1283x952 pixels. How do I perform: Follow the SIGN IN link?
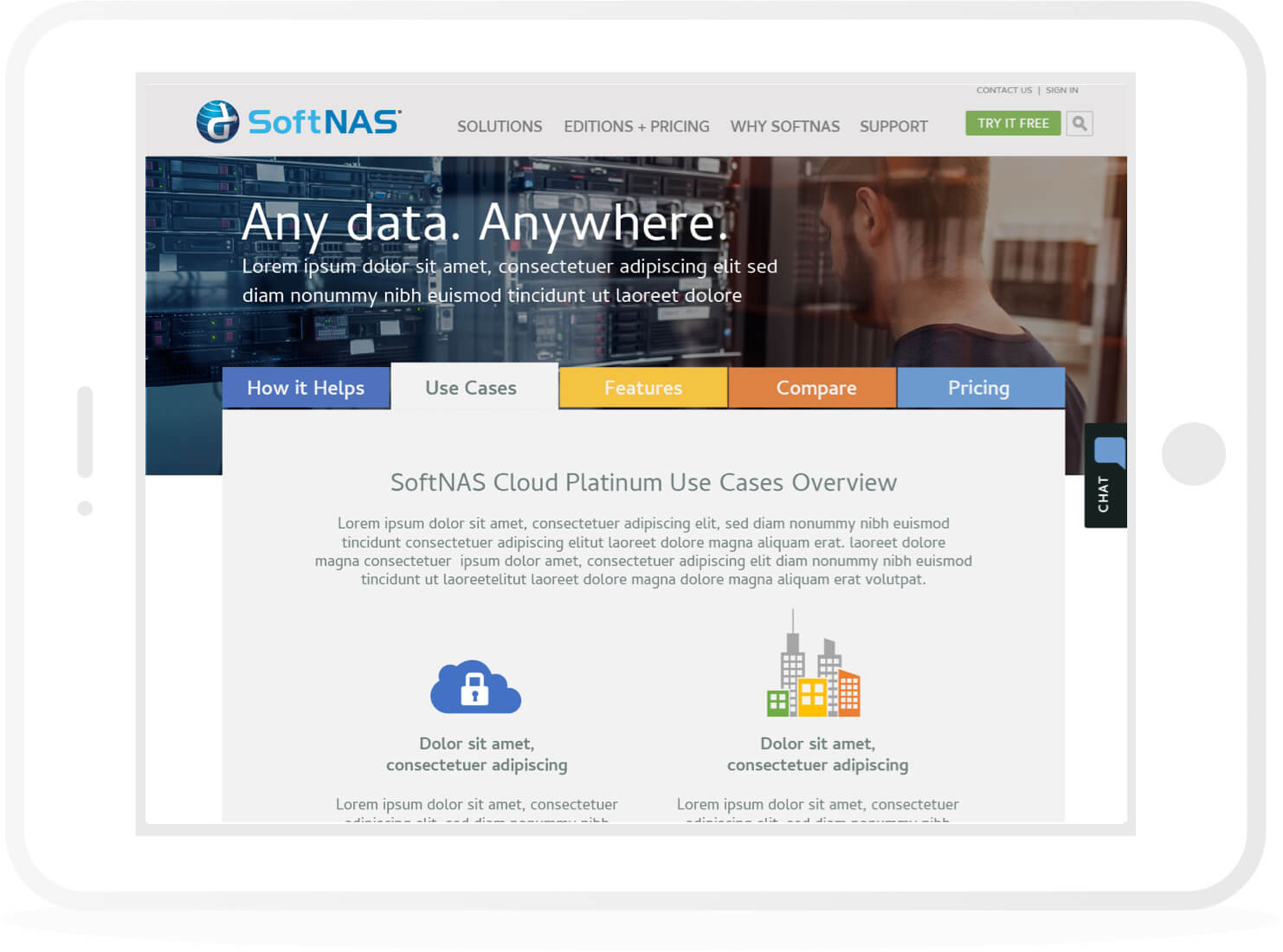click(1061, 90)
